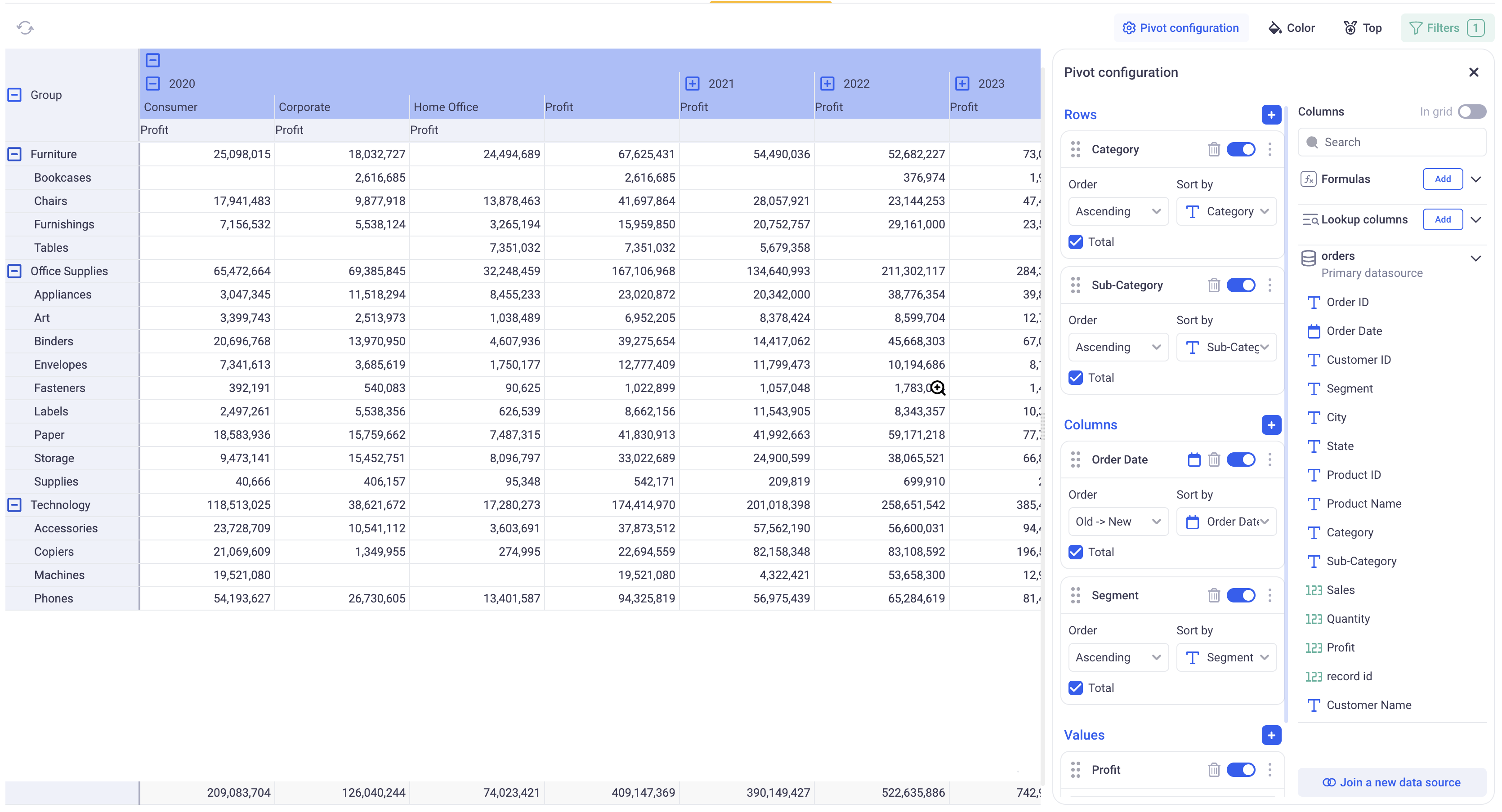This screenshot has height=812, width=1502.
Task: Open the Color settings
Action: click(x=1292, y=28)
